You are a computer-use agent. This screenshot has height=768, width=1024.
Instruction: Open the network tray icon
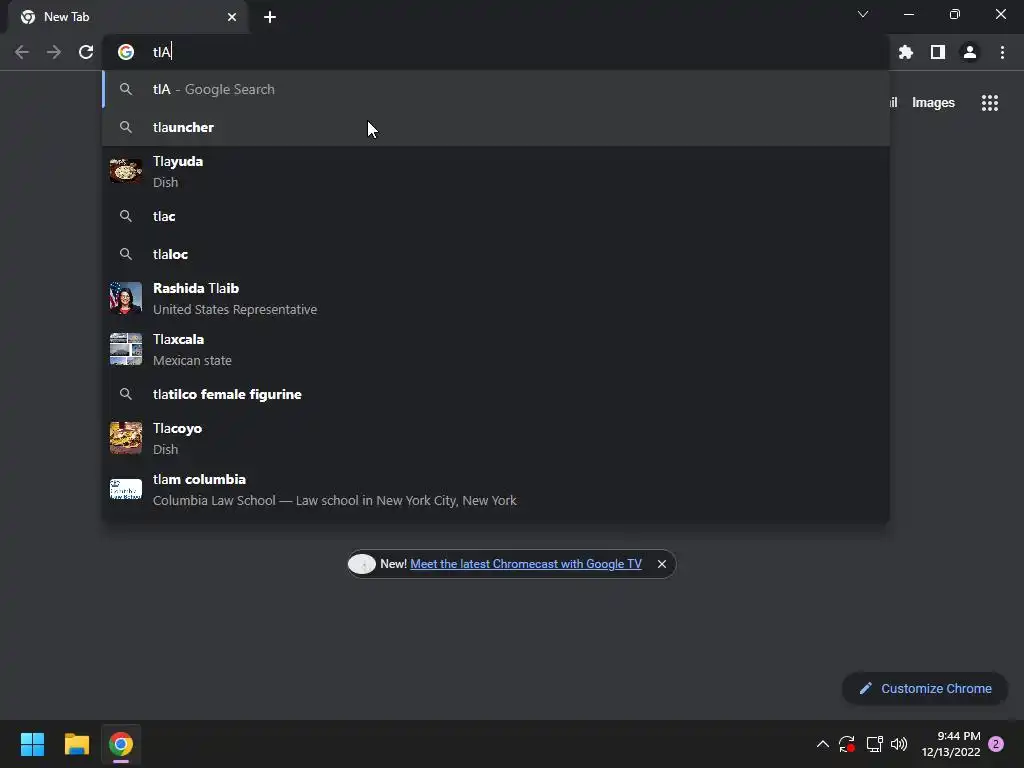[874, 744]
